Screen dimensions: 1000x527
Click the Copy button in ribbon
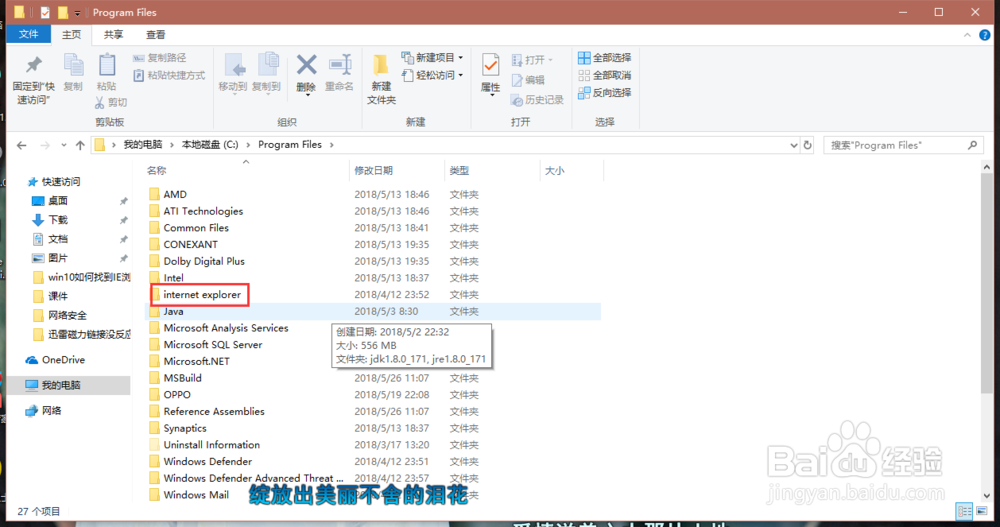(x=73, y=73)
